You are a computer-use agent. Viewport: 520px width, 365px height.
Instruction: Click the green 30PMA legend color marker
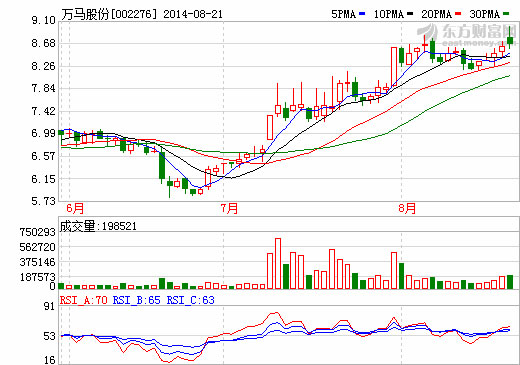(506, 14)
